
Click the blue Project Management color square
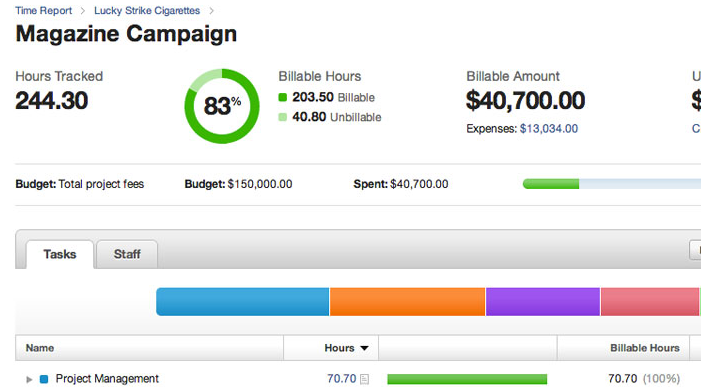(44, 379)
